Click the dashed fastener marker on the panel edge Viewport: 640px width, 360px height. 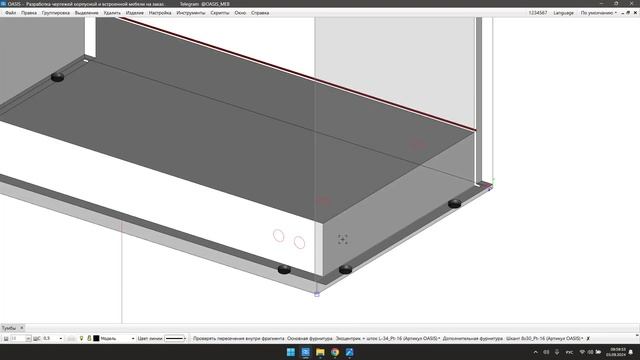pos(342,239)
